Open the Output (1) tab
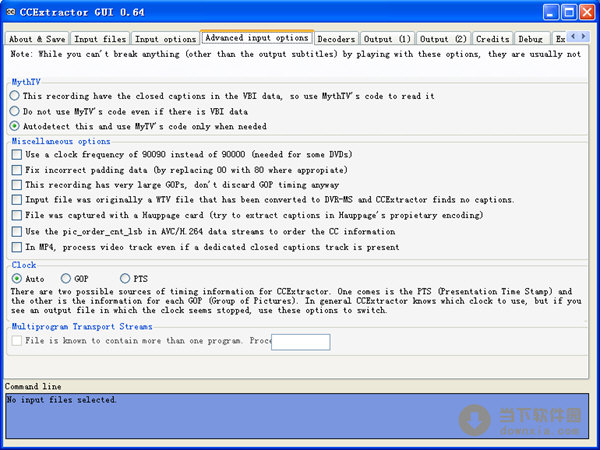Viewport: 600px width, 450px height. click(387, 39)
